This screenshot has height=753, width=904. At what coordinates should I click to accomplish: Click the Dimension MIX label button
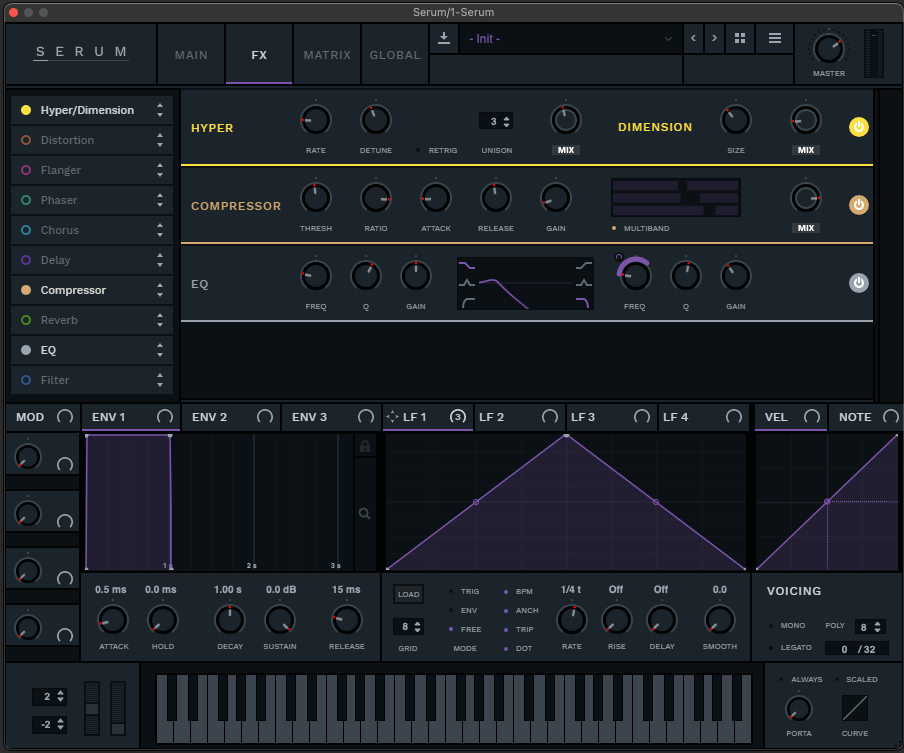click(805, 150)
